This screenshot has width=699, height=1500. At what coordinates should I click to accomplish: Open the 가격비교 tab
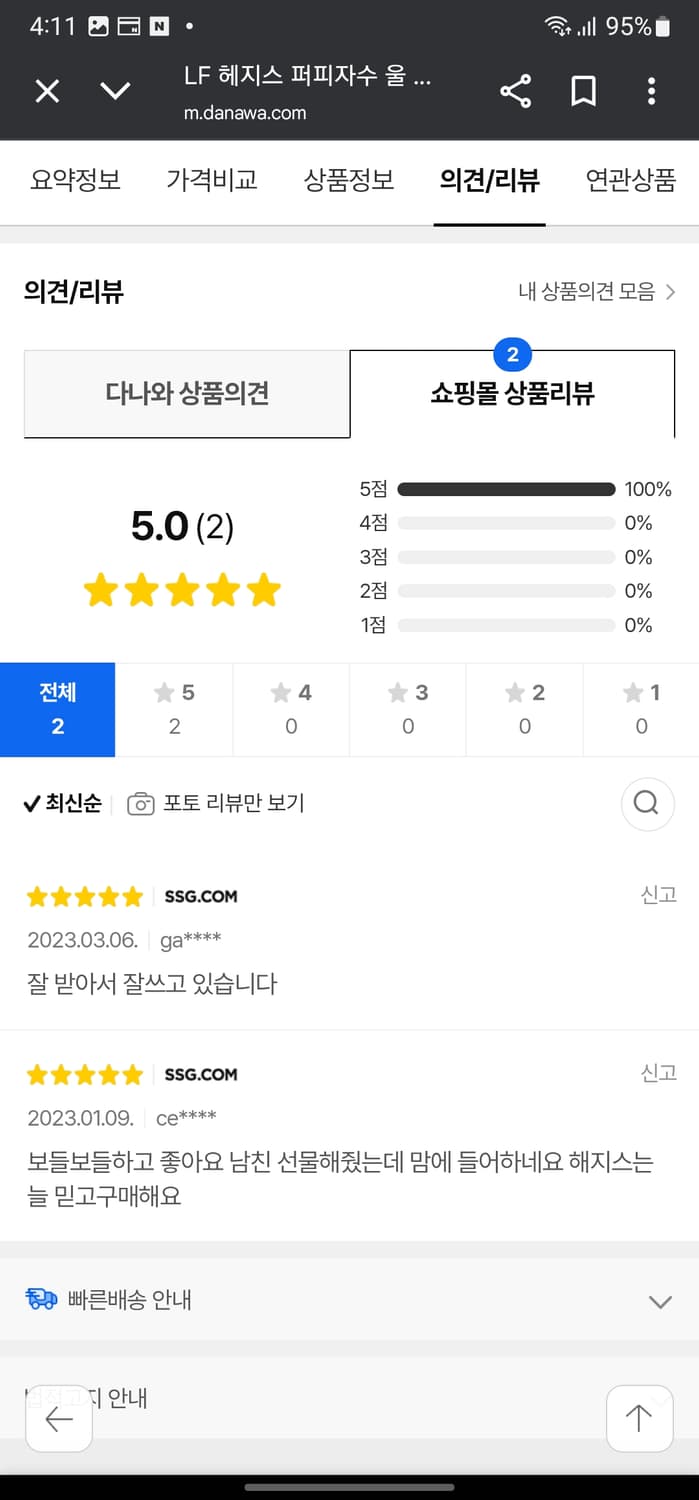tap(212, 180)
